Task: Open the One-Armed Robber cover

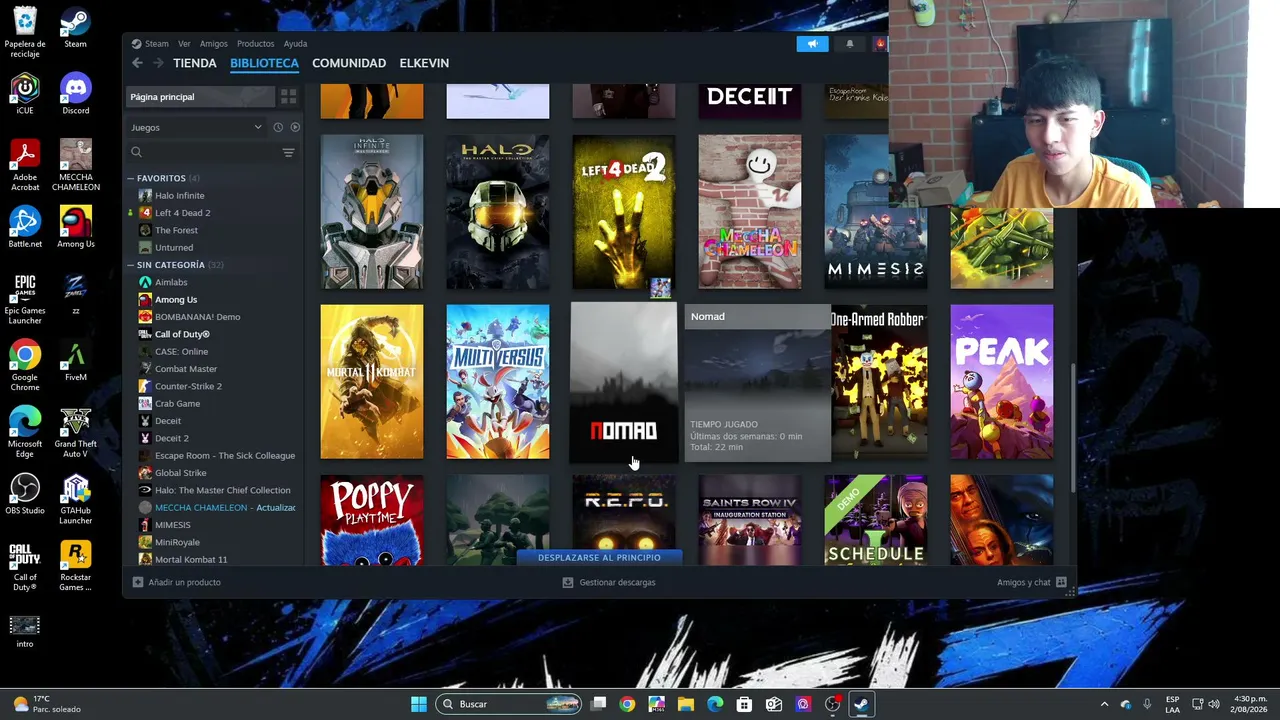Action: point(879,382)
